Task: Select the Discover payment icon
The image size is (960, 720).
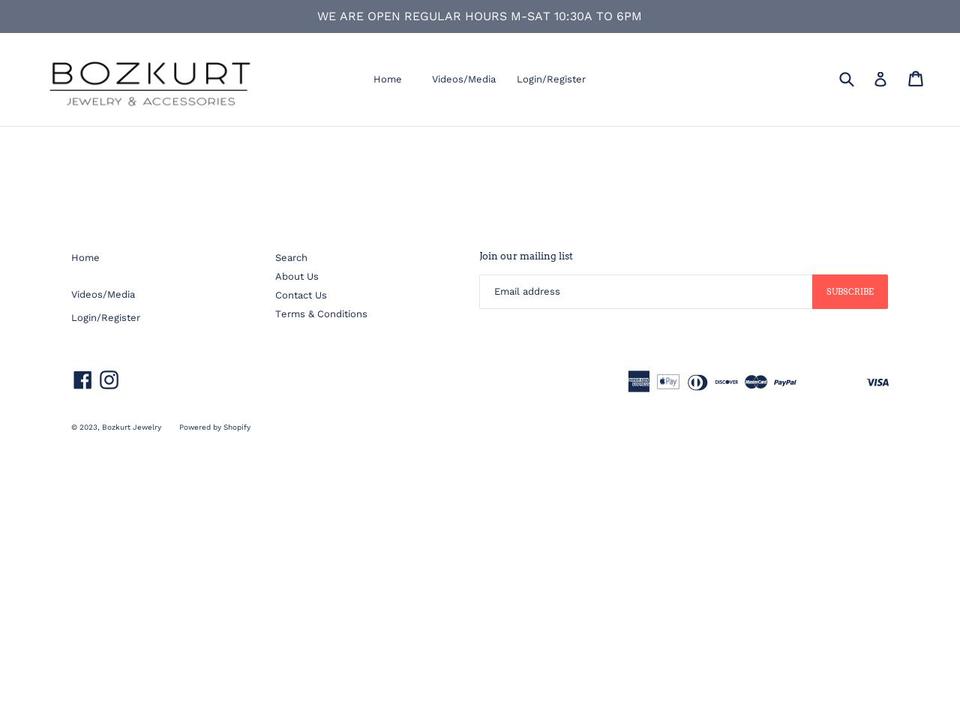Action: [725, 381]
